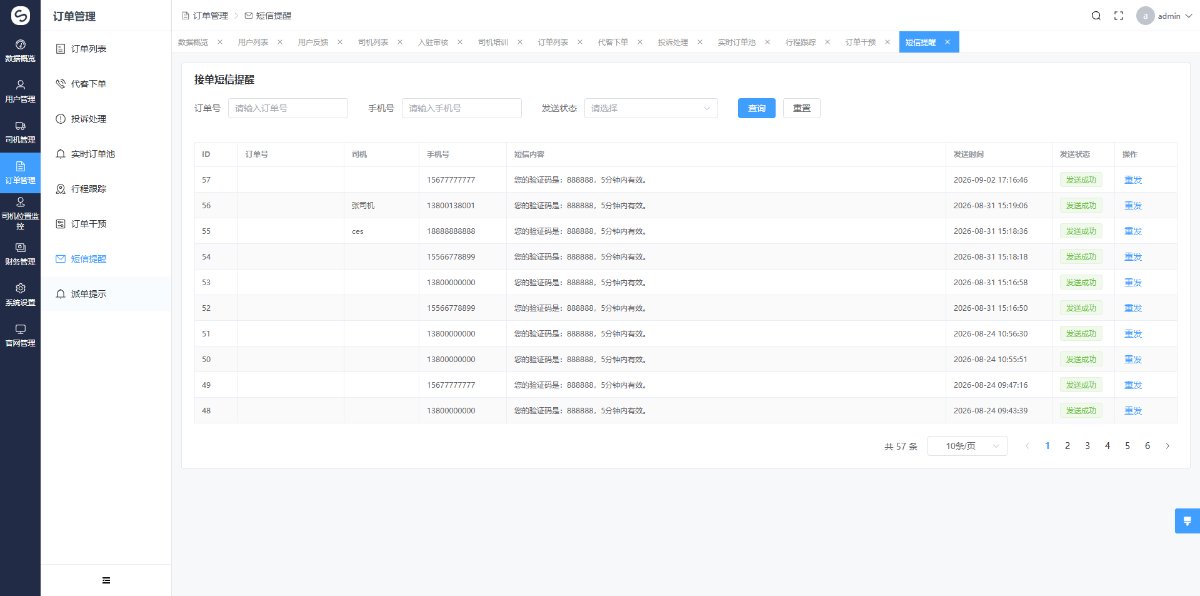Click driver name 张司机 in the table
The image size is (1200, 596).
363,205
